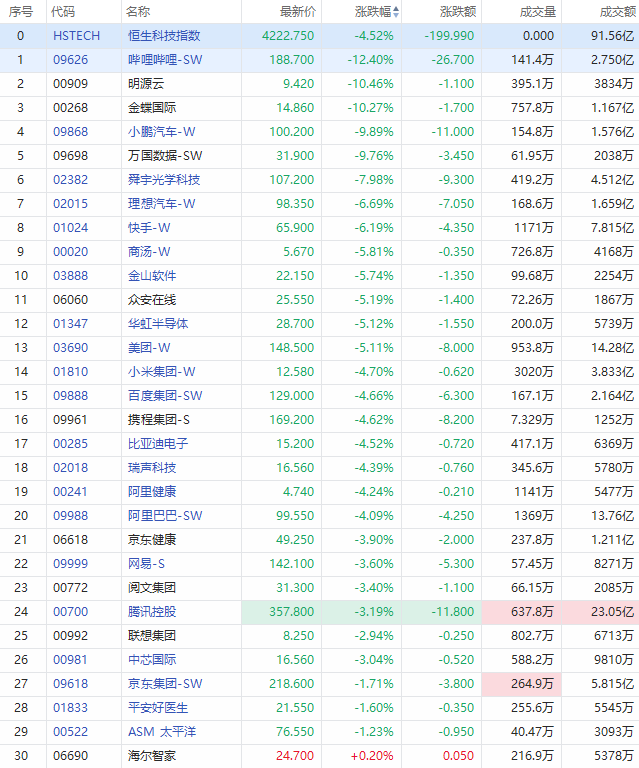Open 理想汽车-W stock
Screen dimensions: 639x768
162,204
